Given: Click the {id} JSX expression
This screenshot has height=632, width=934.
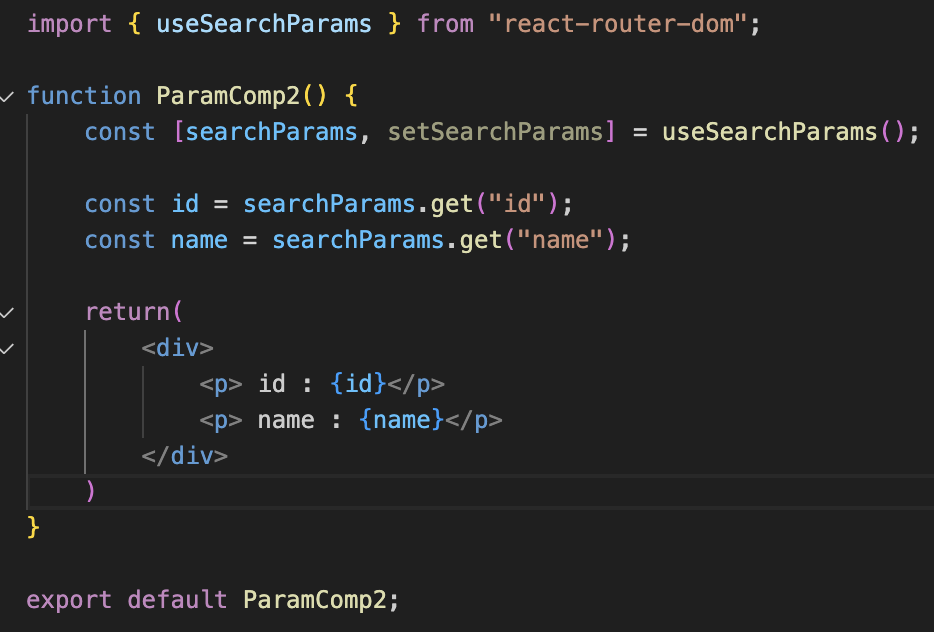Looking at the screenshot, I should 358,384.
